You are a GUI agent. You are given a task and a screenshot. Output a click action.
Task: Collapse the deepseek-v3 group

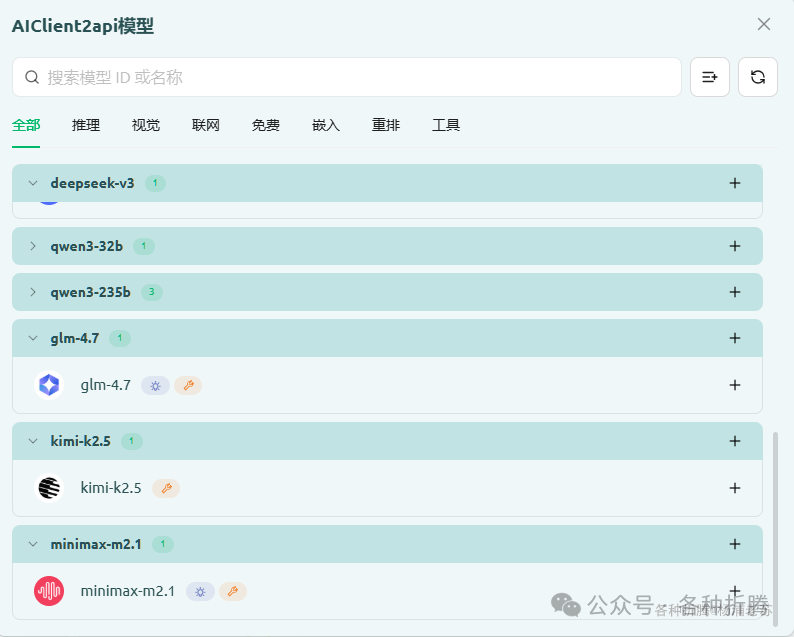click(33, 183)
